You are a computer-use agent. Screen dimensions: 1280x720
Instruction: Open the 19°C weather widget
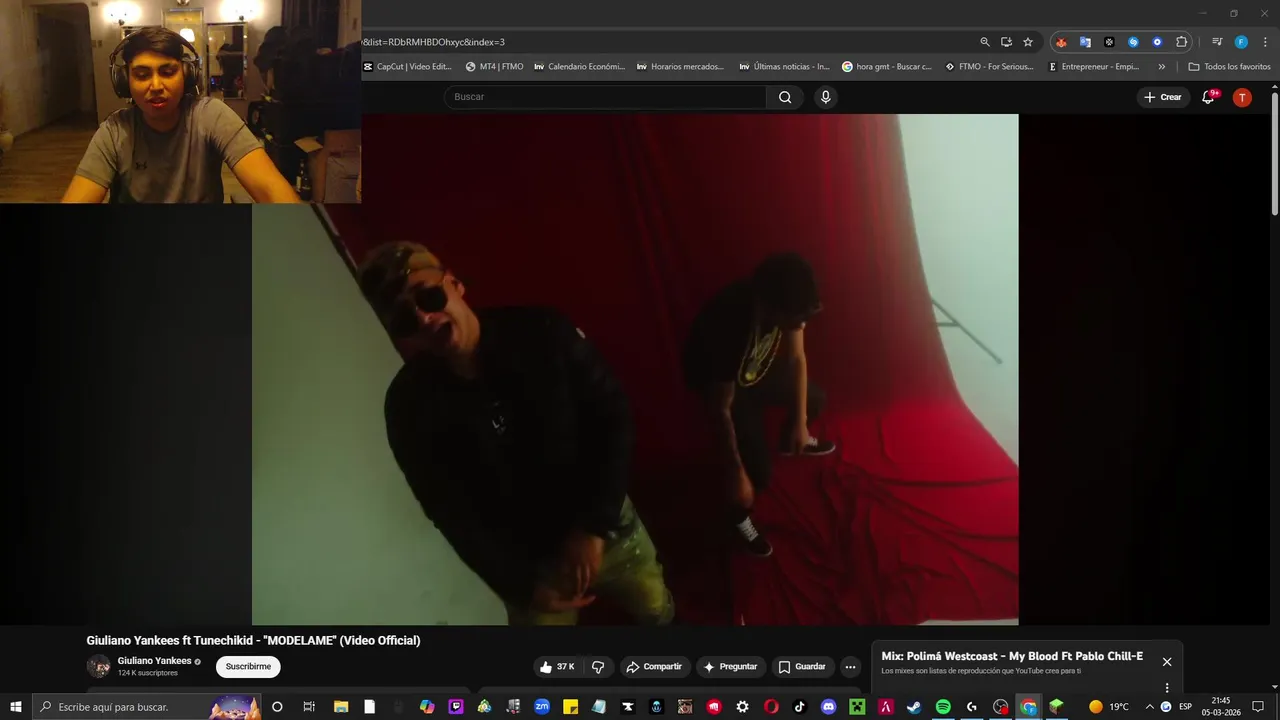point(1108,707)
